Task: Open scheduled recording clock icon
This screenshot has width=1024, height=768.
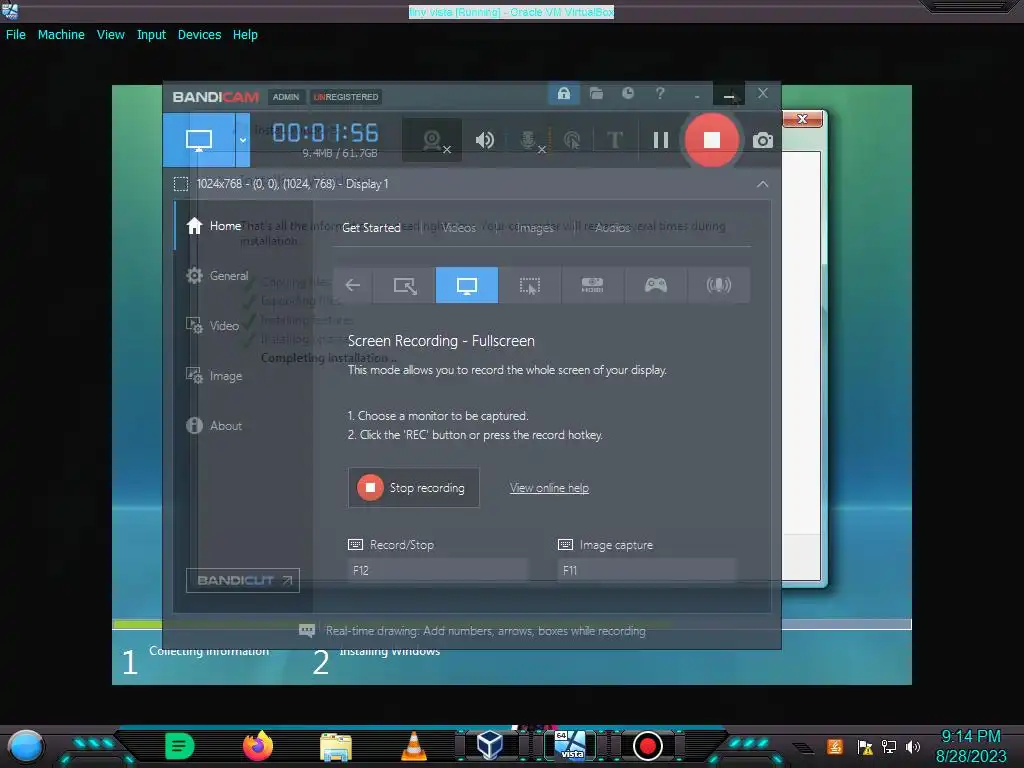Action: (628, 93)
